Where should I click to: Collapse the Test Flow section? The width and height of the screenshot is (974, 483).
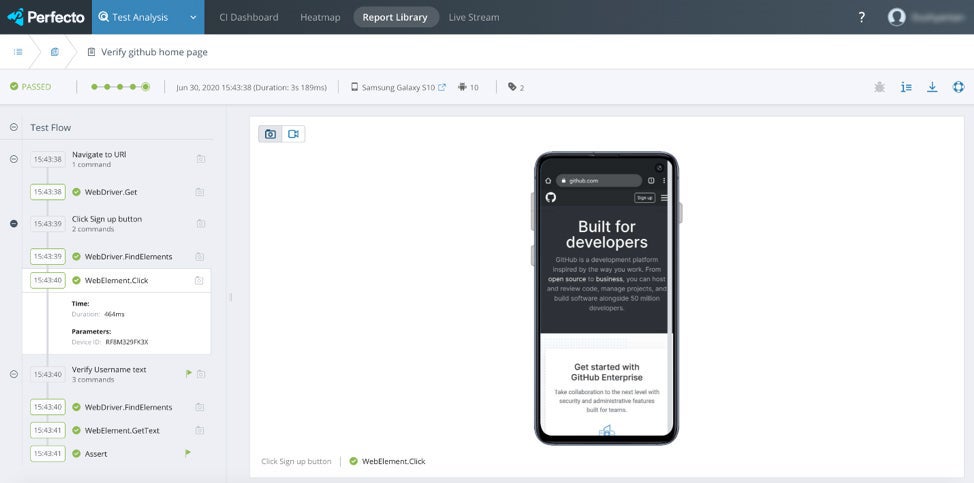14,127
